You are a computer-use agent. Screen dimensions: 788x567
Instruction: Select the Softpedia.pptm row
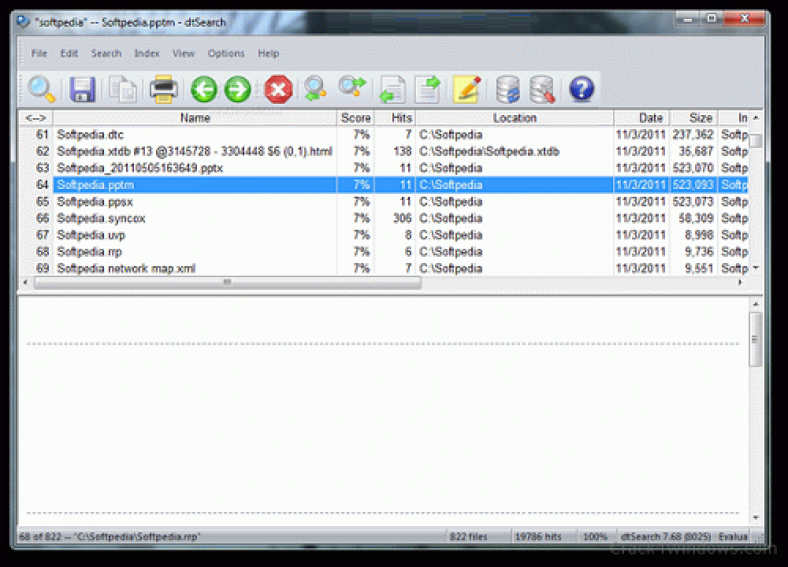pos(383,184)
